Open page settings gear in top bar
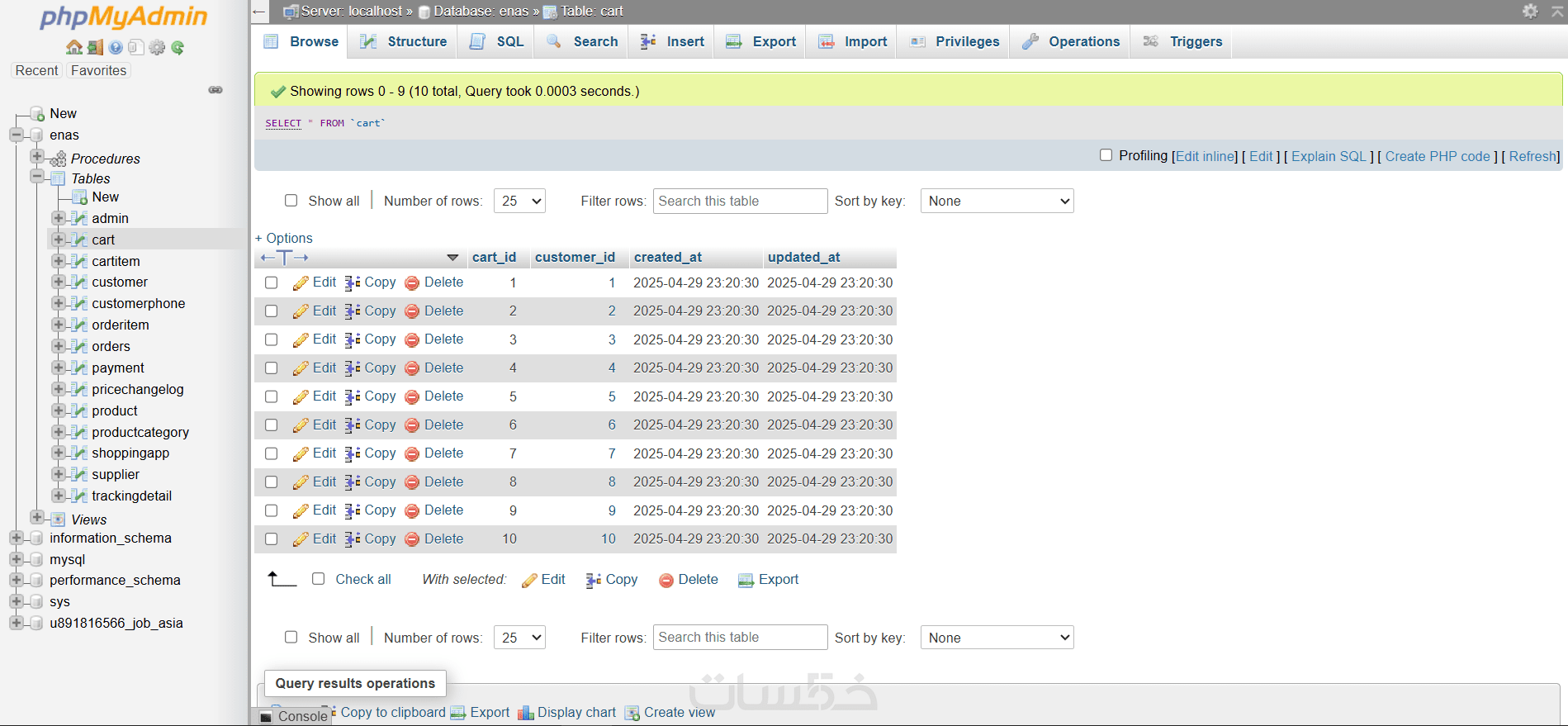The height and width of the screenshot is (726, 1568). point(1530,11)
